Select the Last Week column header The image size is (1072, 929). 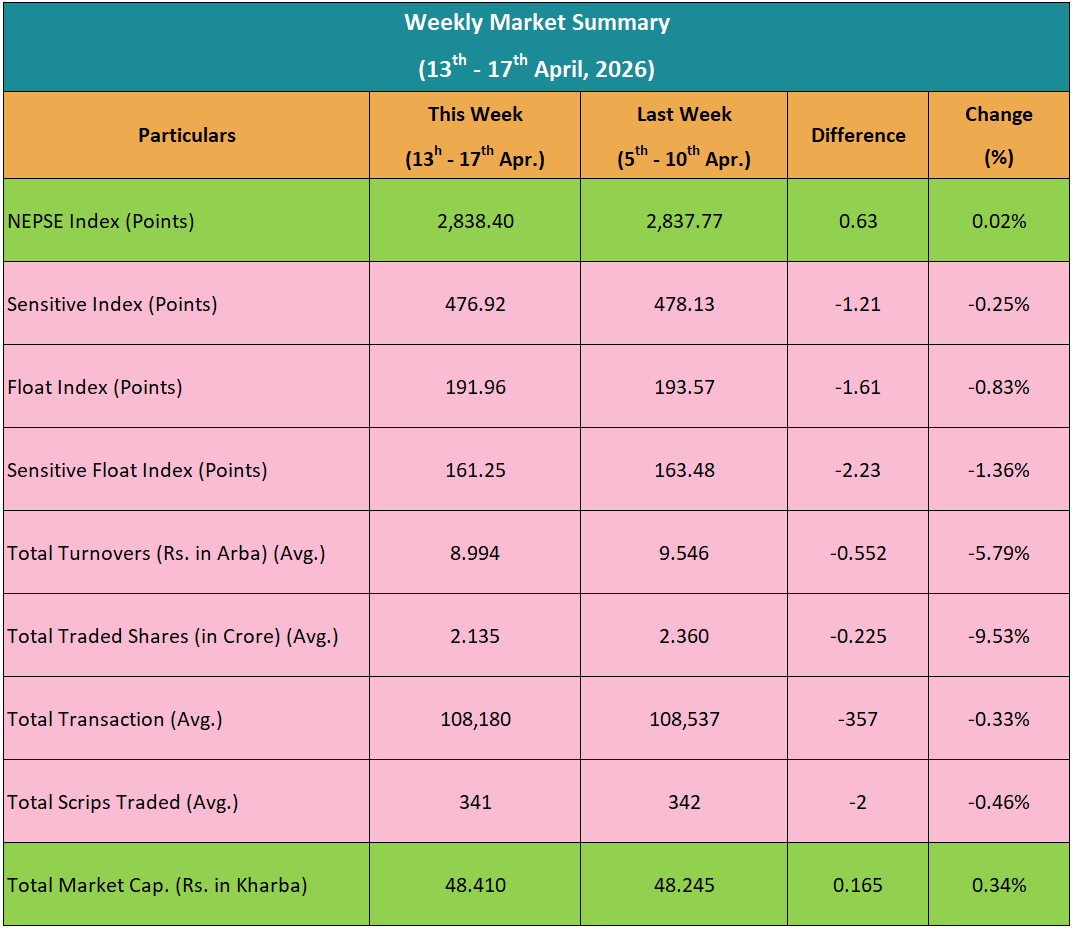(684, 135)
